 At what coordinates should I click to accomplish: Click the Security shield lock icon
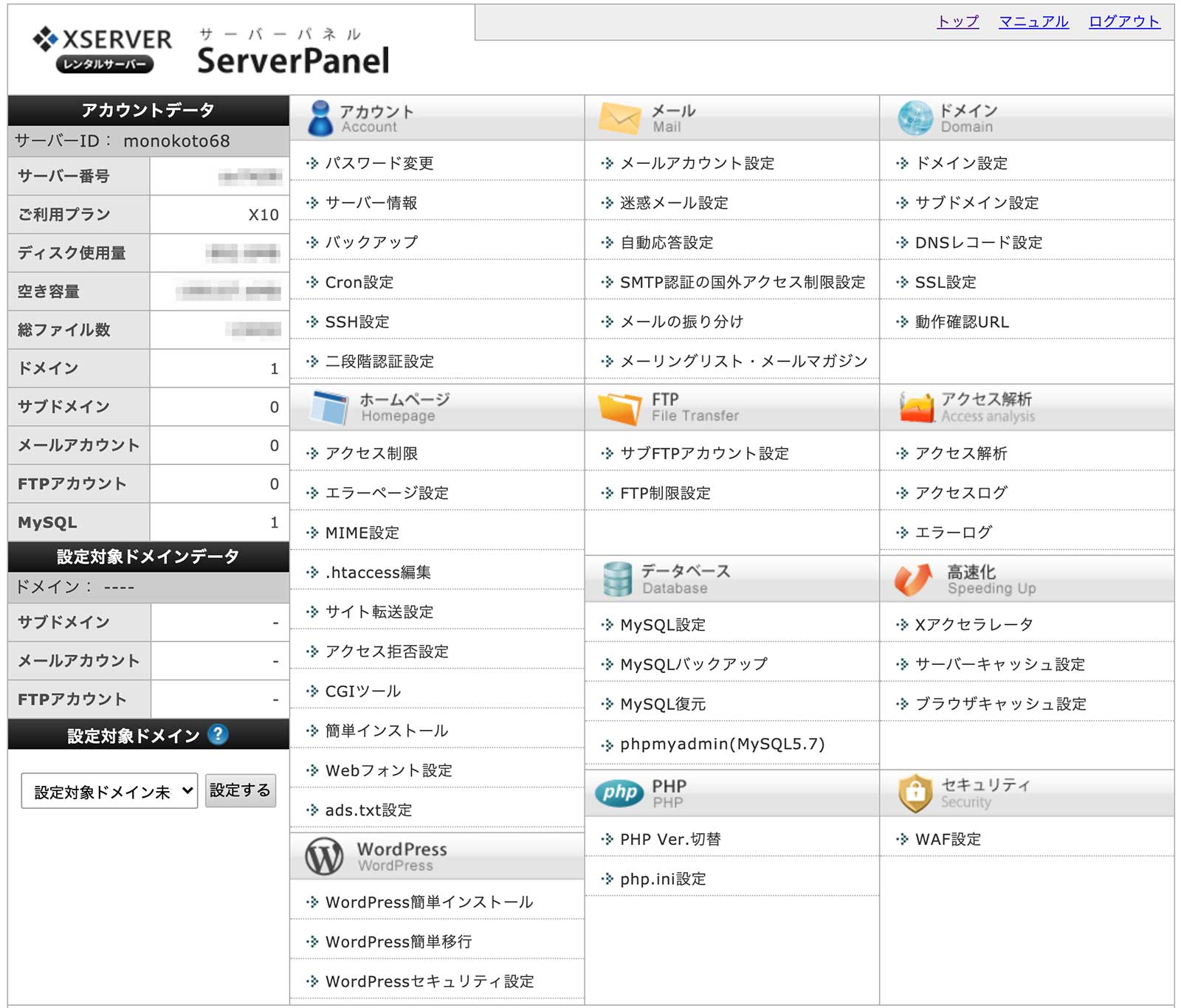(915, 793)
